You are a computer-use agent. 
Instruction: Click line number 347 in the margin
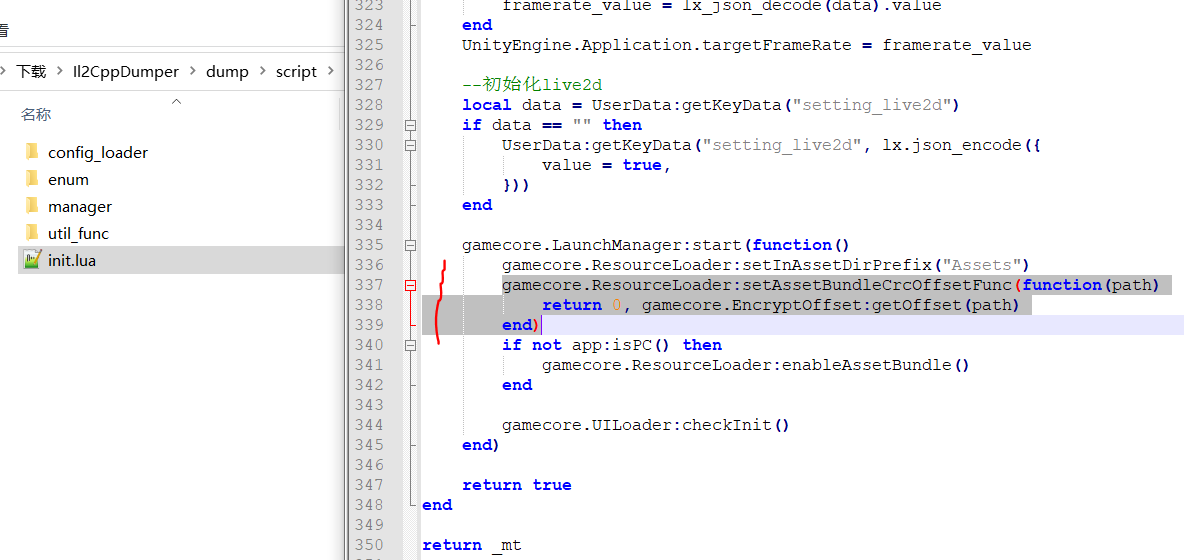(x=369, y=485)
